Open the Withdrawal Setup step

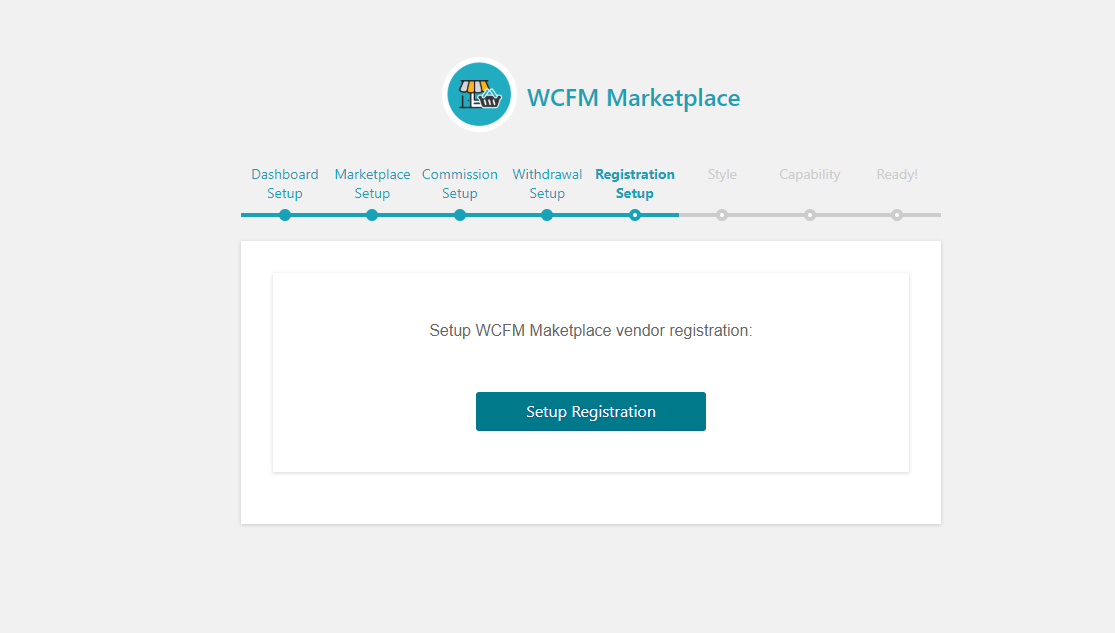(x=547, y=183)
